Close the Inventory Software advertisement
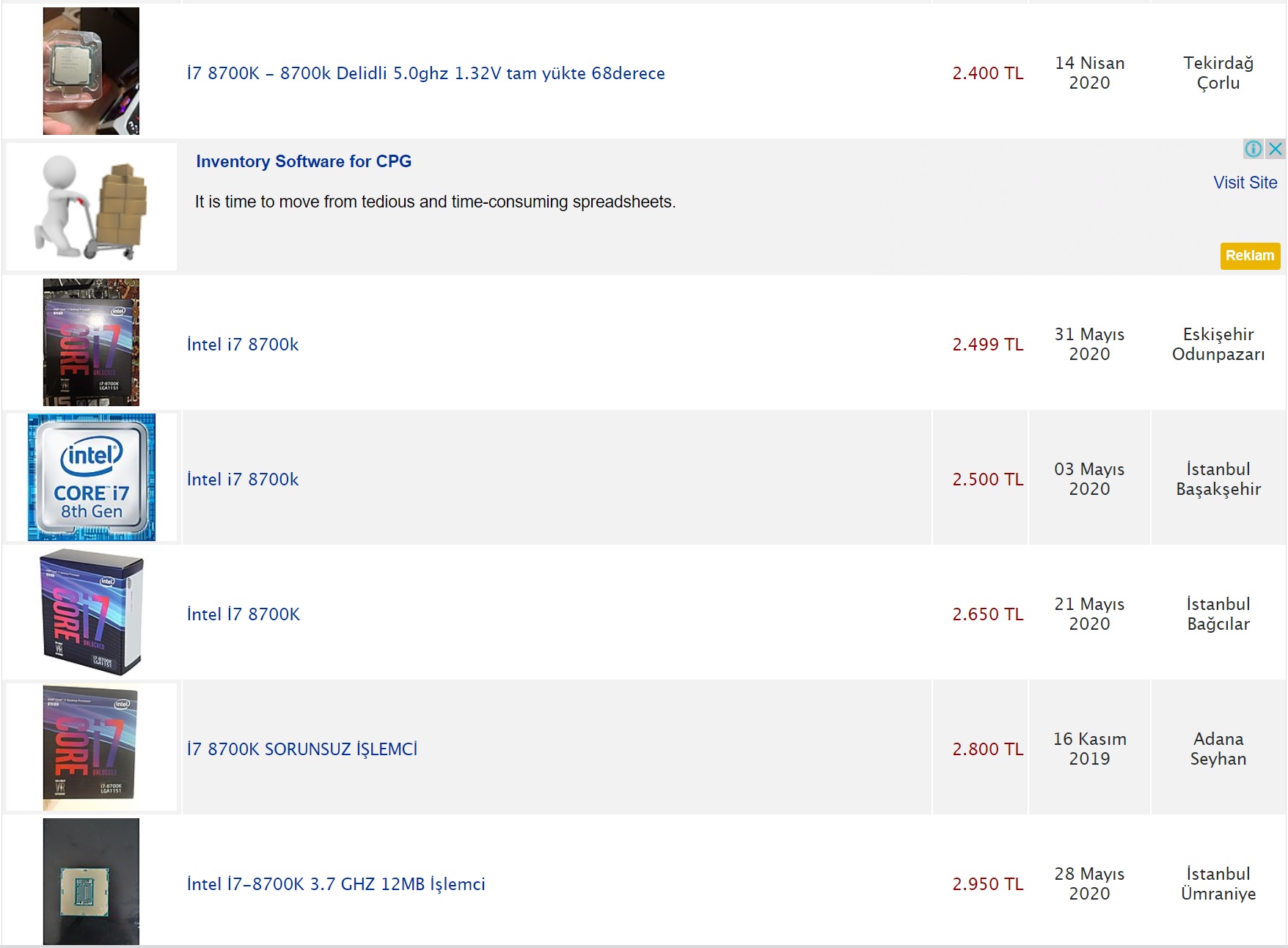1288x948 pixels. click(1276, 149)
